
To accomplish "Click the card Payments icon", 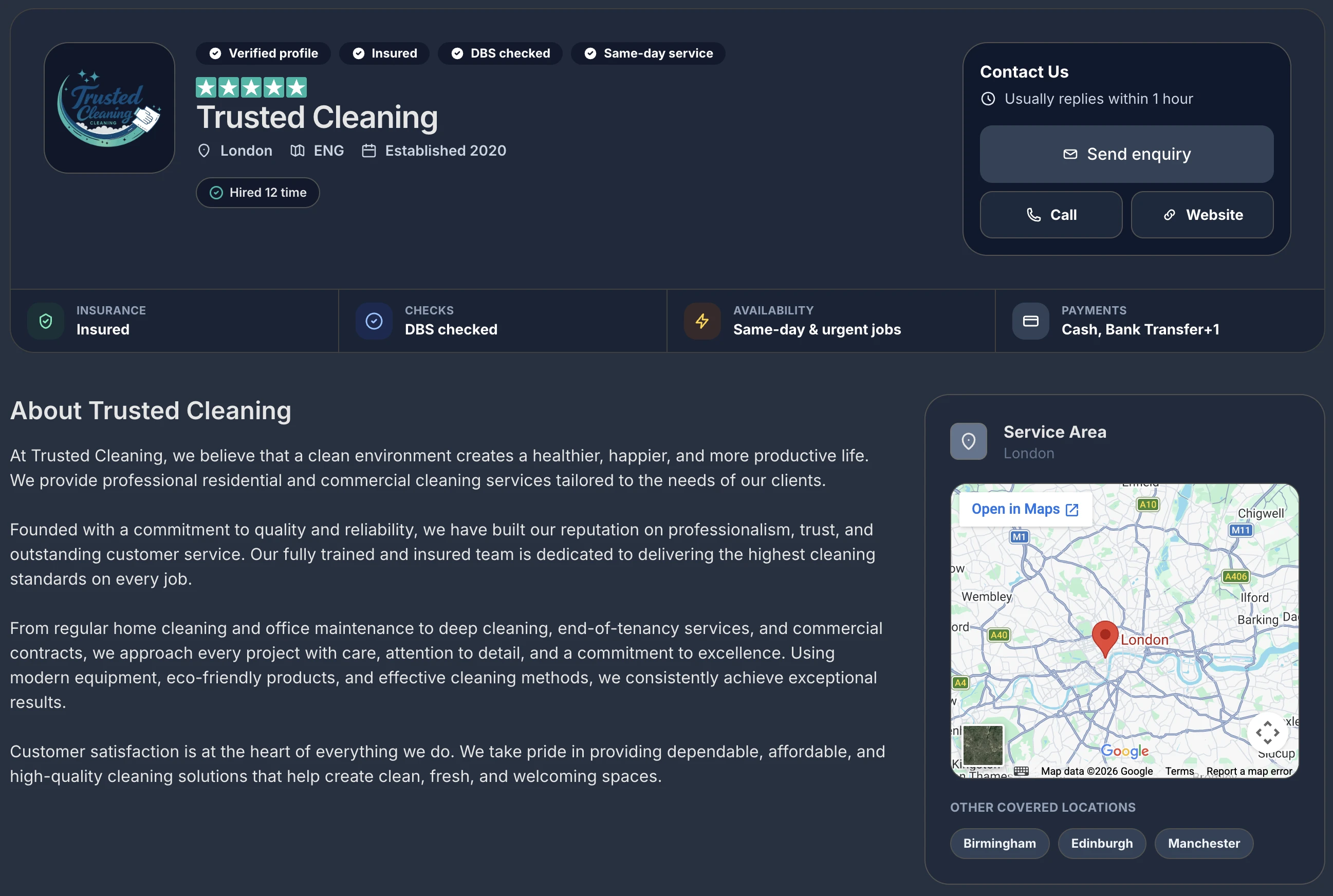I will tap(1031, 321).
